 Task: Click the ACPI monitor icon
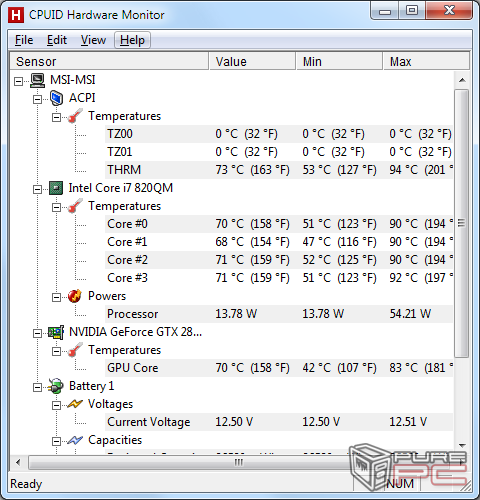pyautogui.click(x=56, y=98)
